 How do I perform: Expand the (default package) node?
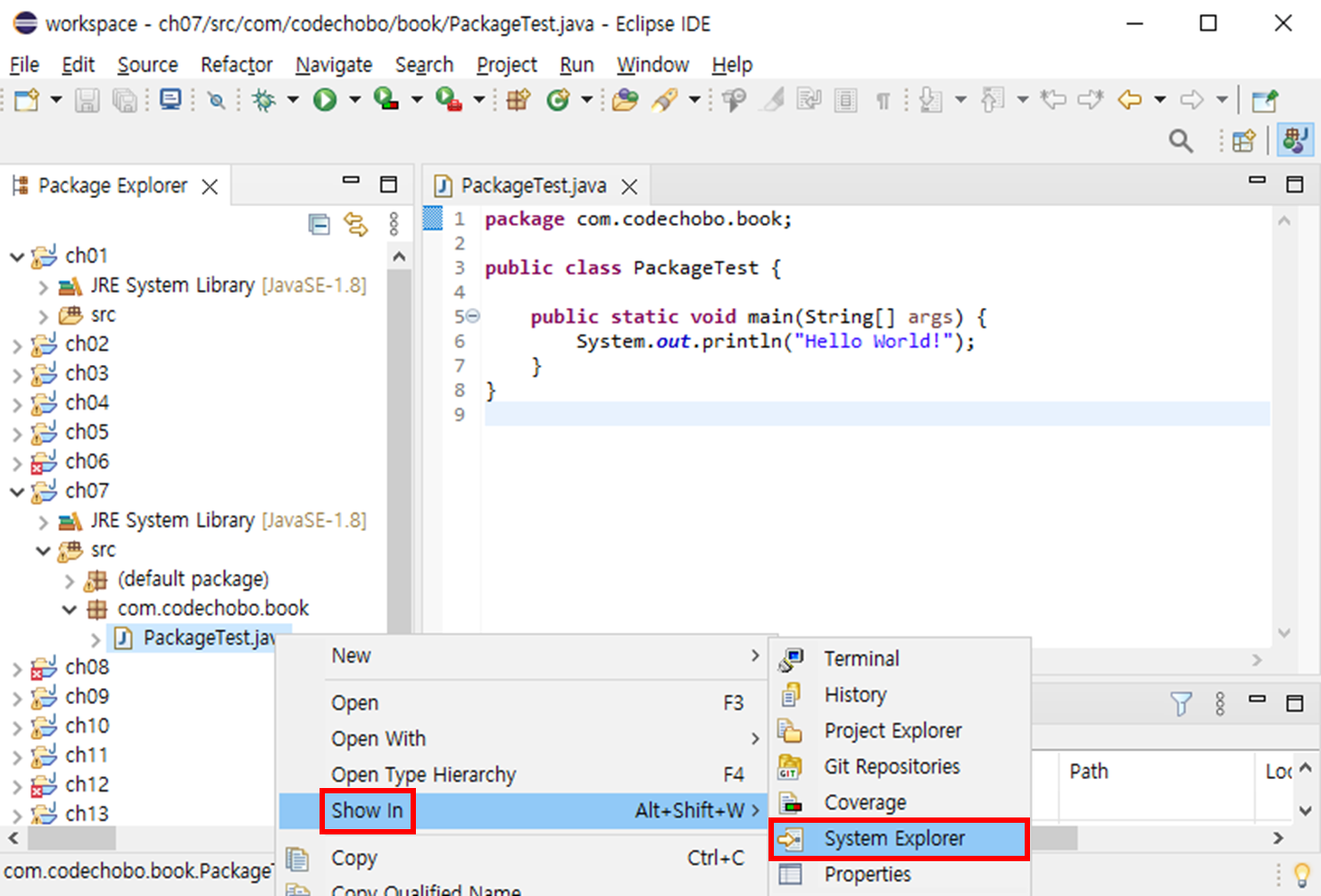pyautogui.click(x=70, y=581)
